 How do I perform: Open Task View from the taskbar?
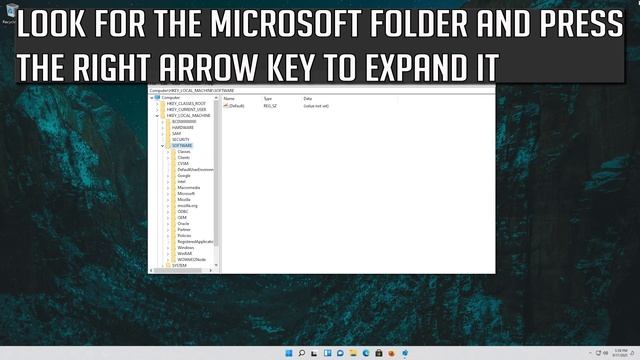click(x=314, y=353)
